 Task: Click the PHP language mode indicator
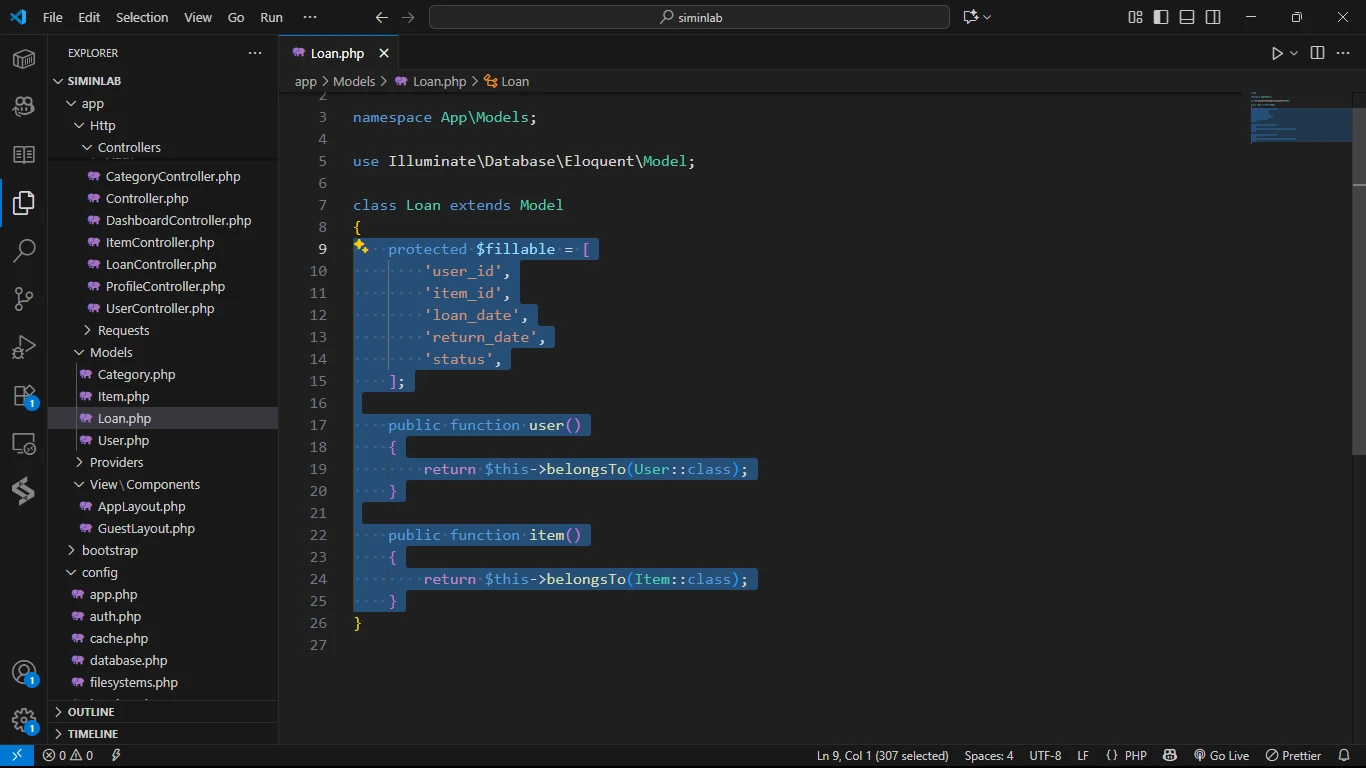point(1135,756)
